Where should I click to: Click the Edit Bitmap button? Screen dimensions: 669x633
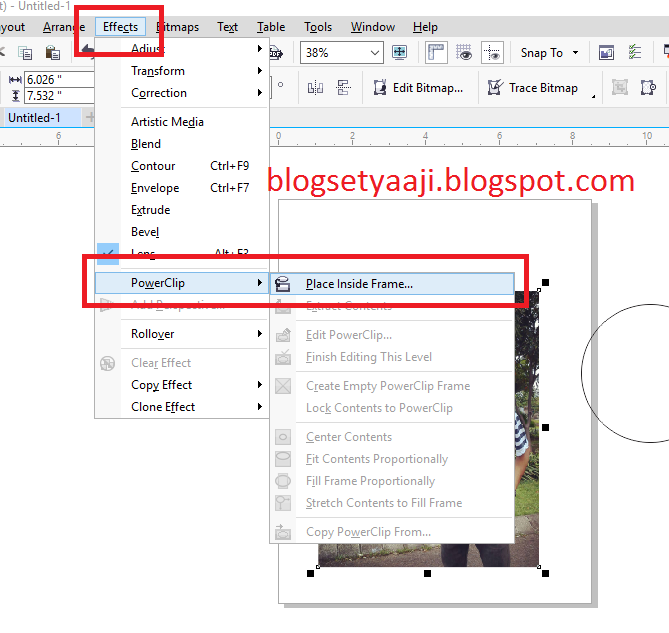click(x=419, y=88)
